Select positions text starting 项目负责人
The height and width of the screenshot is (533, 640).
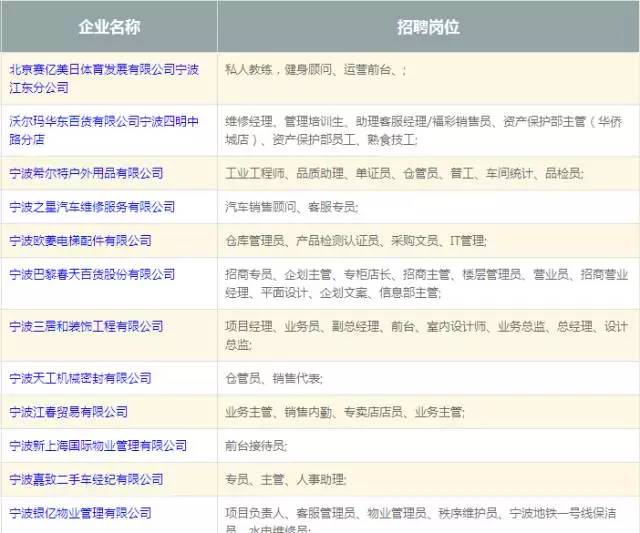[421, 520]
